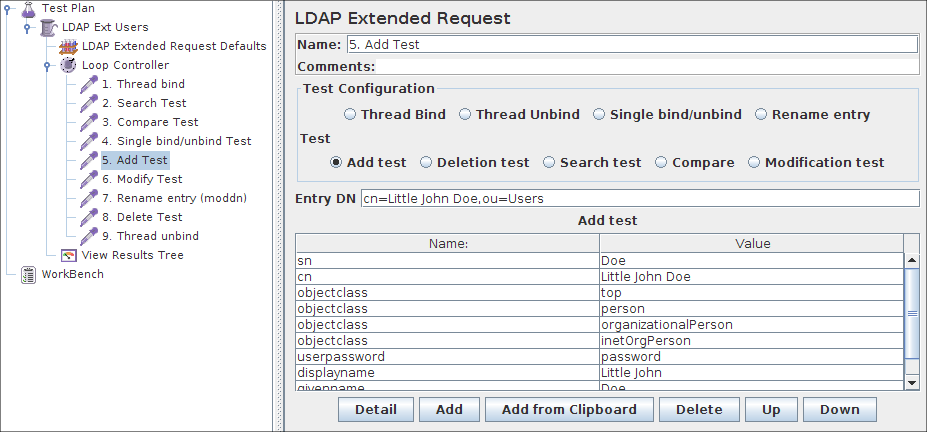Select the Thread Bind radio button
Image resolution: width=927 pixels, height=432 pixels.
[x=350, y=115]
